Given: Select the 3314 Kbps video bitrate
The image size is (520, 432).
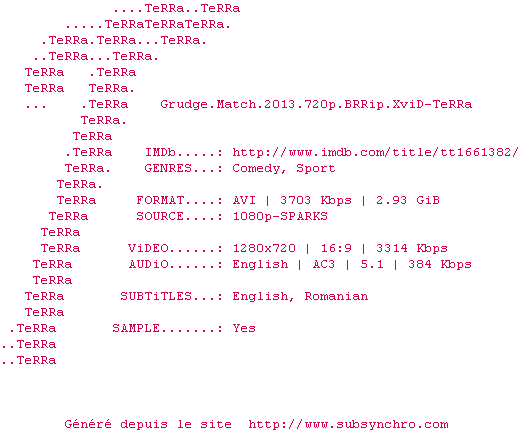Looking at the screenshot, I should point(412,249).
